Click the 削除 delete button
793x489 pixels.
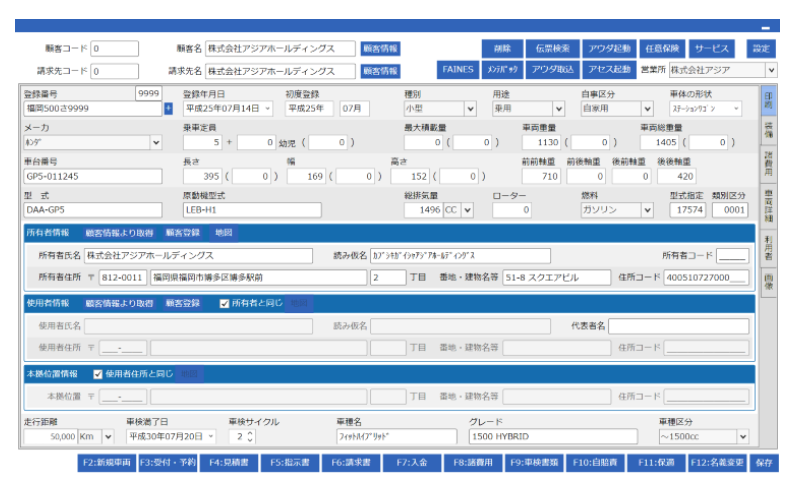pos(502,48)
